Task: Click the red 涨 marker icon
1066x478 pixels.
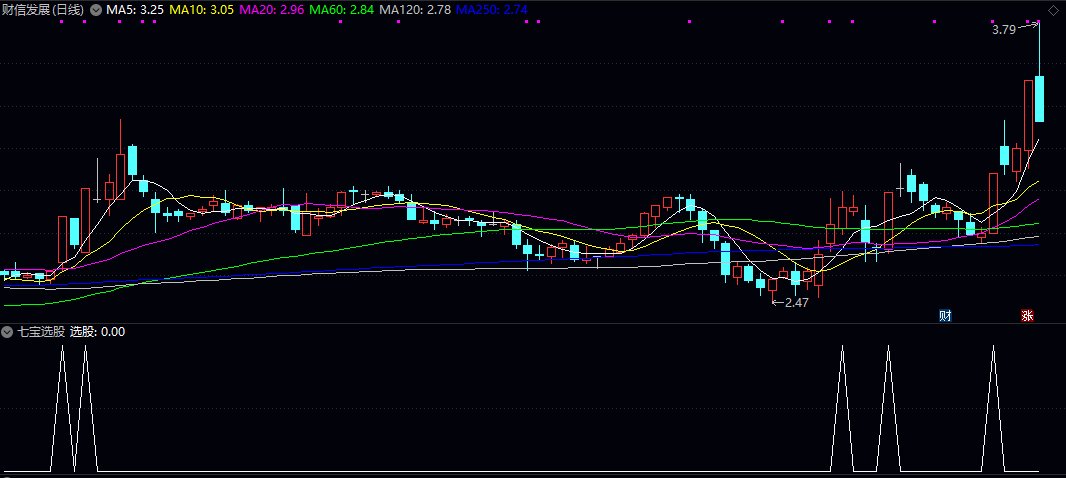Action: pos(1027,315)
